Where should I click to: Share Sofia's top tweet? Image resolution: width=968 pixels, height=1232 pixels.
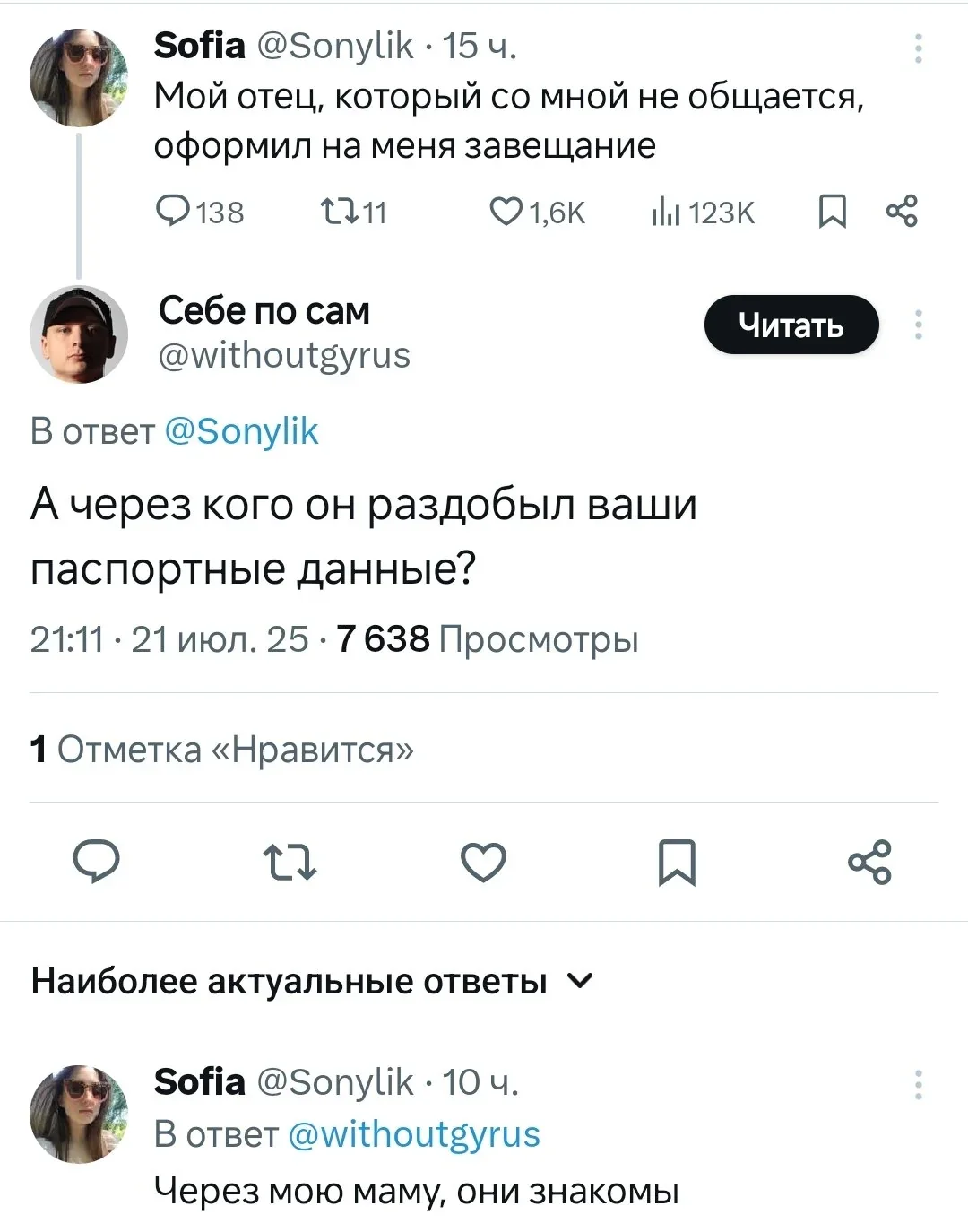pyautogui.click(x=901, y=213)
